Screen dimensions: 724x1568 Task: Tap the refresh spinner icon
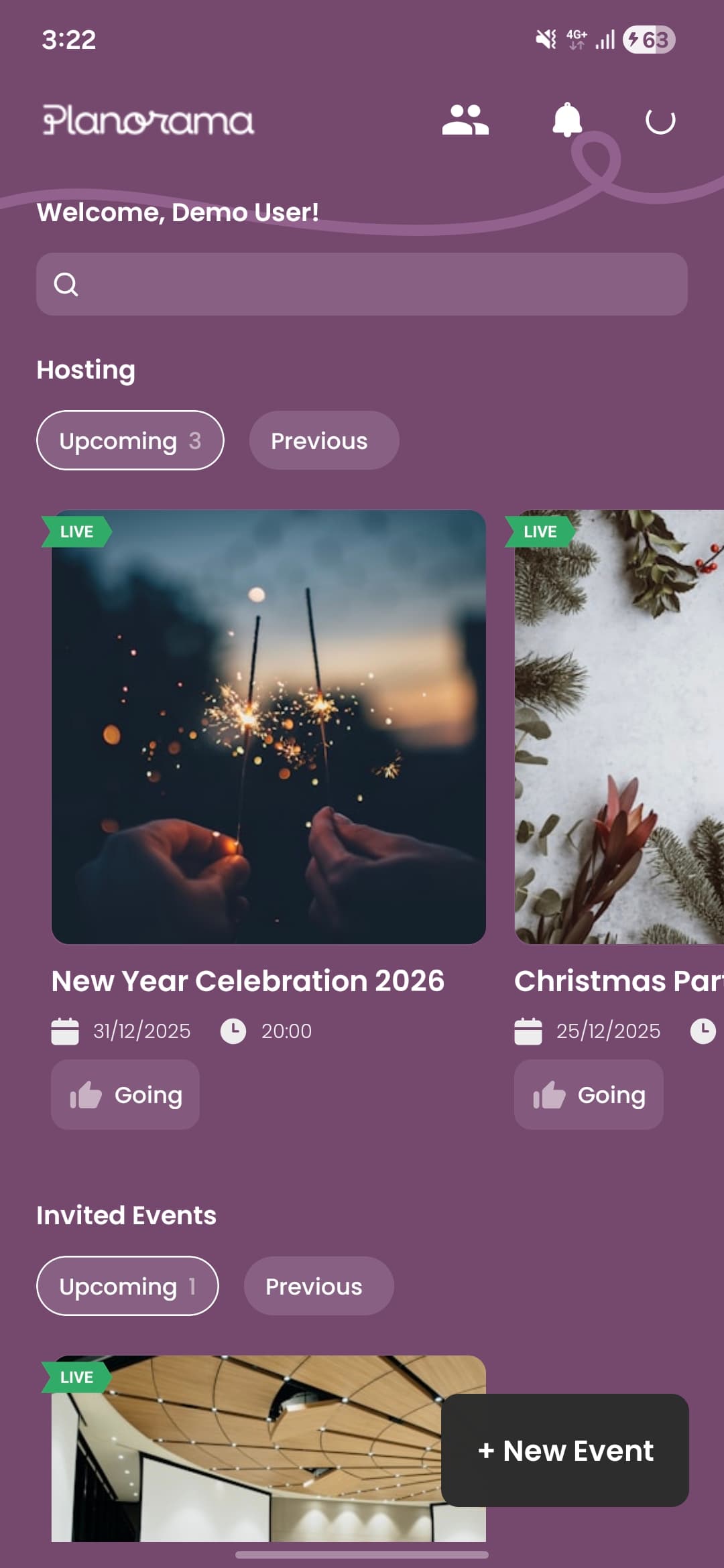[x=660, y=121]
